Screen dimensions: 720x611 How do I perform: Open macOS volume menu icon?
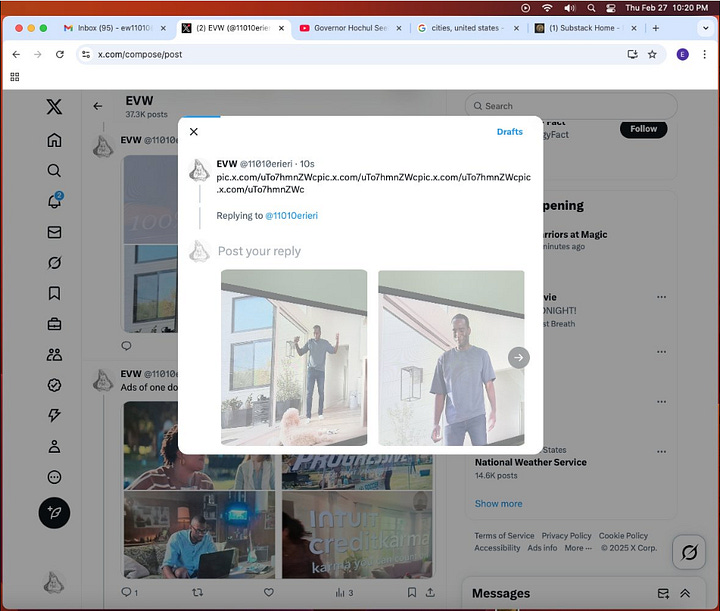569,8
